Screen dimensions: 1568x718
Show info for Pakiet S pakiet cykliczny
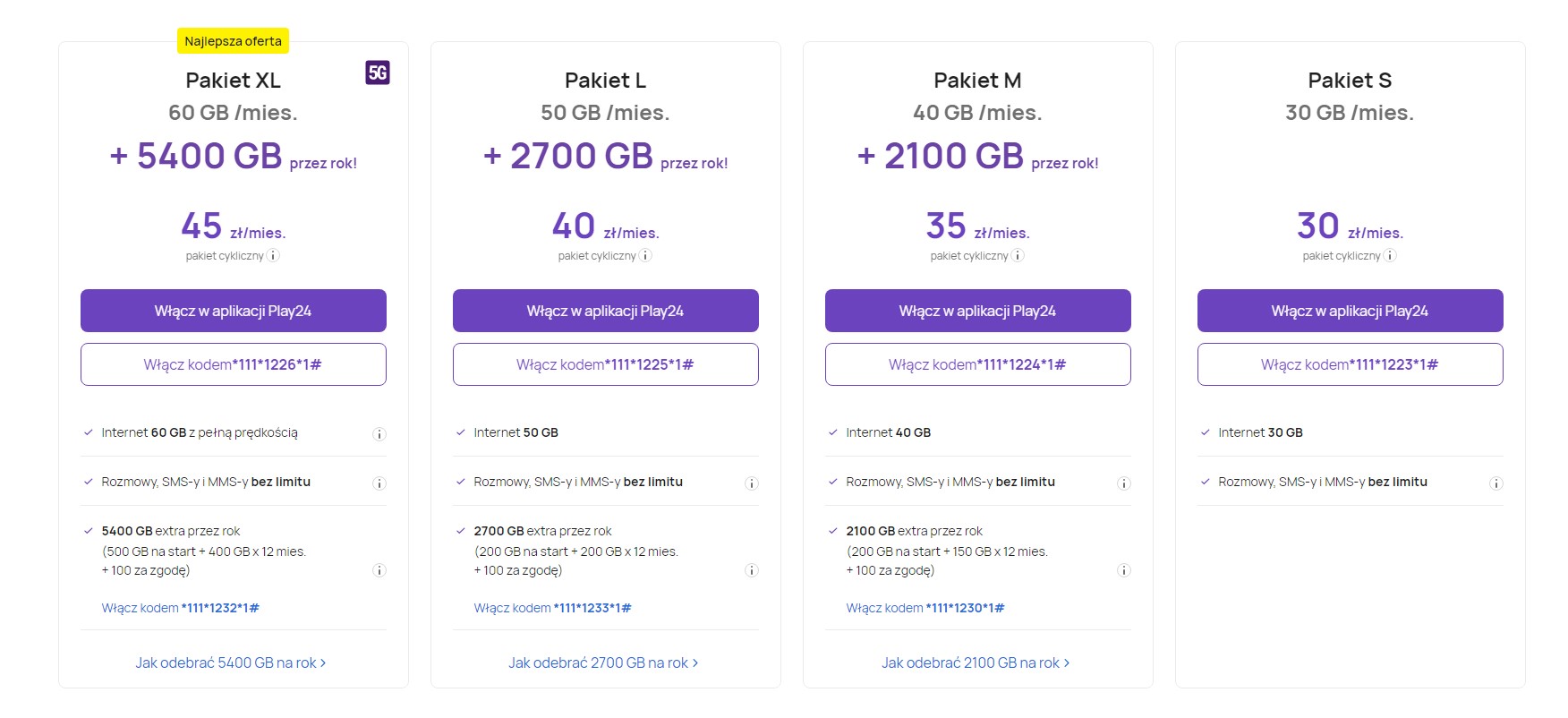click(1391, 255)
